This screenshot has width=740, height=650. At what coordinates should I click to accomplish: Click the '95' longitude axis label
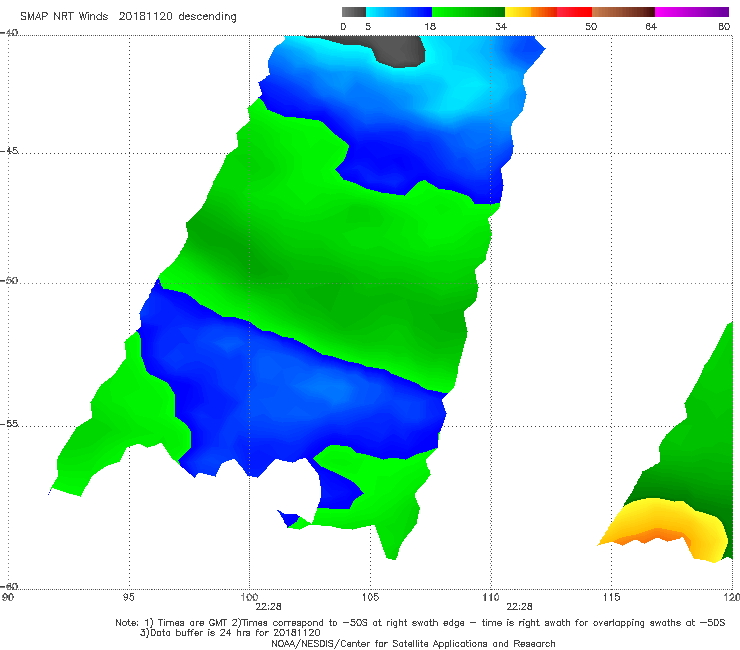tap(129, 598)
